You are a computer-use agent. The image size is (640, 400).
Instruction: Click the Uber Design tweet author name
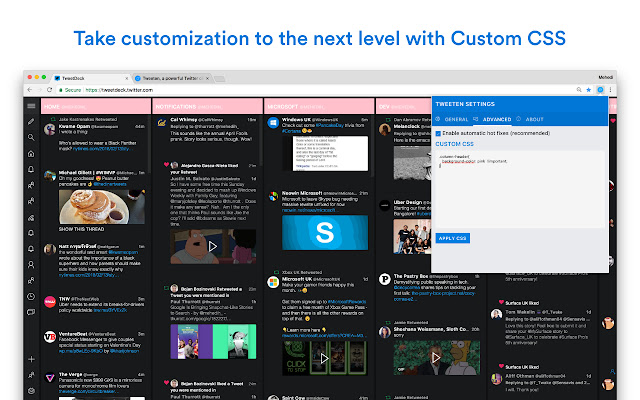point(407,202)
